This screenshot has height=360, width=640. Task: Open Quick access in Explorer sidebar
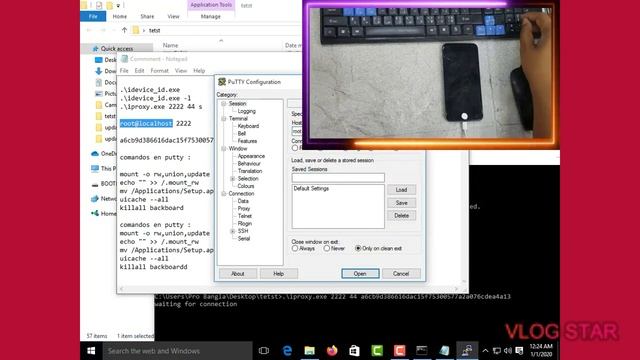(117, 49)
